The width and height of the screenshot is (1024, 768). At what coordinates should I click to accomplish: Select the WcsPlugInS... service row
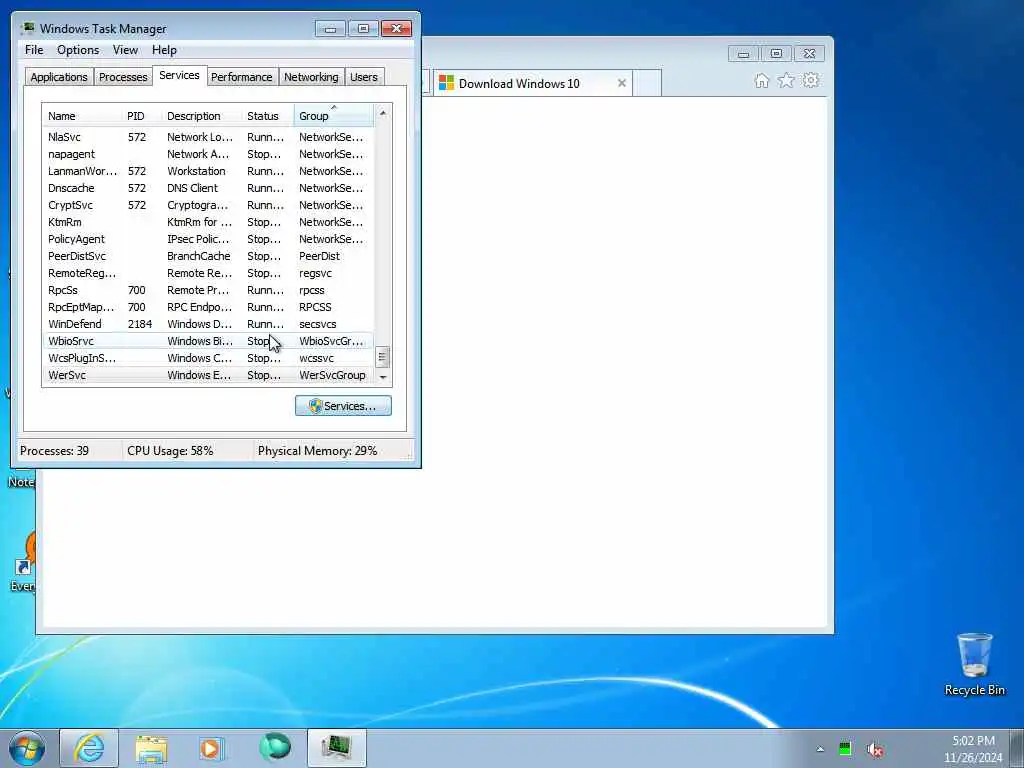pos(208,358)
